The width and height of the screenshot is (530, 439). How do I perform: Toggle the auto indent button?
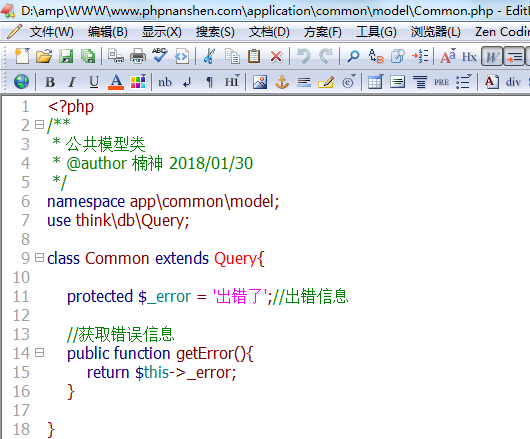(514, 56)
